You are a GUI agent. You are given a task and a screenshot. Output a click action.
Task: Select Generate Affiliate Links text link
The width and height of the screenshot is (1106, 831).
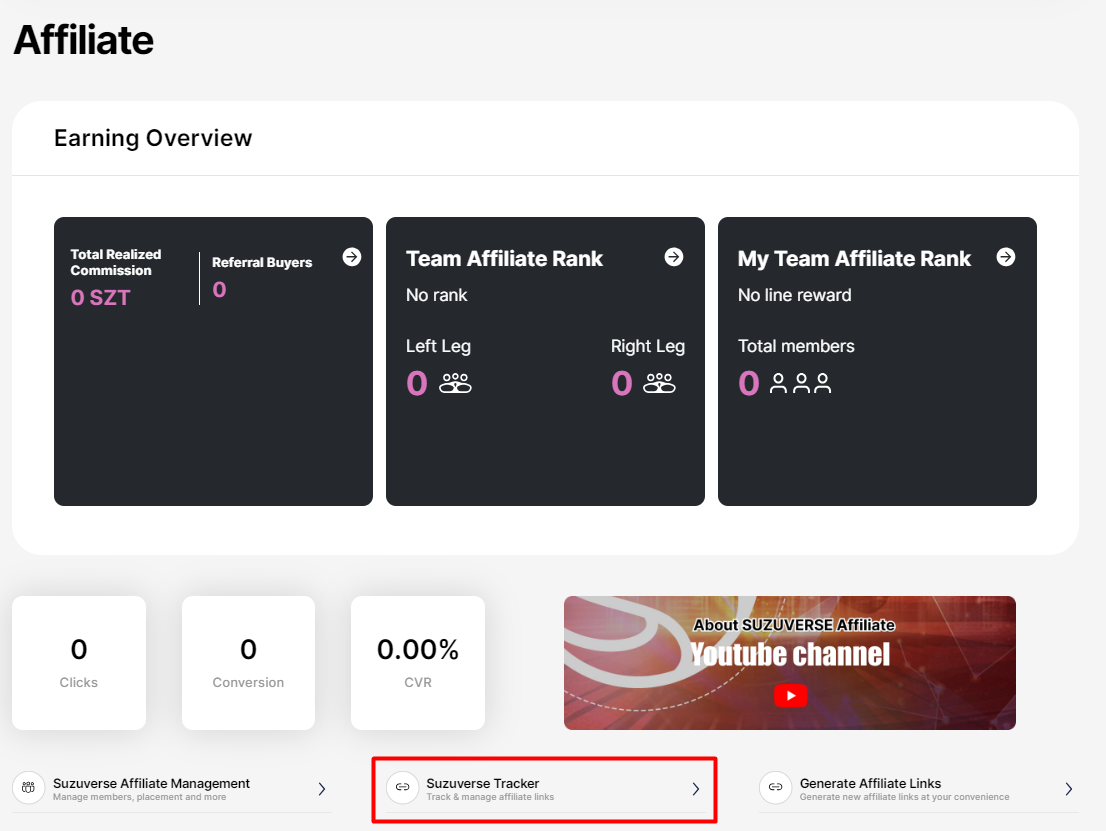coord(870,783)
